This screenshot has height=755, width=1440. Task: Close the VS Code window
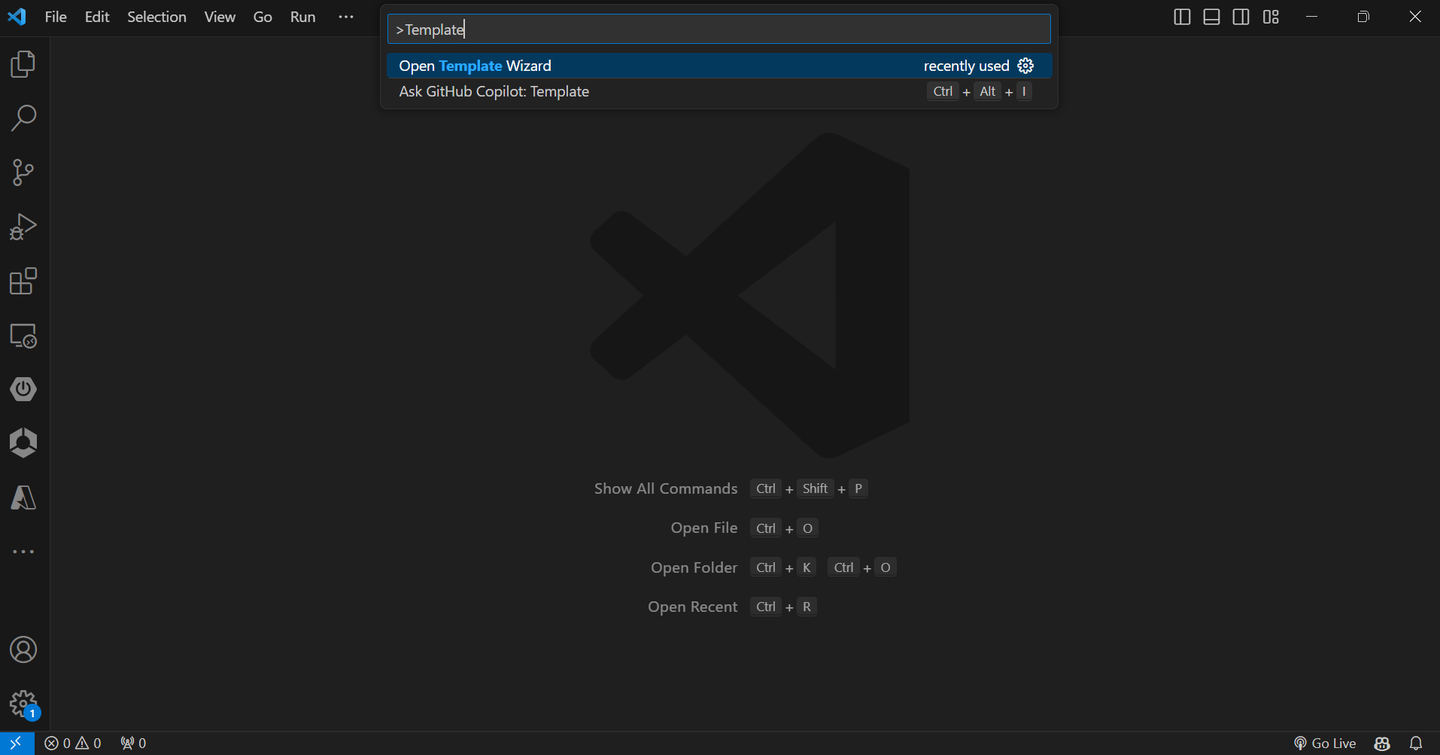point(1415,17)
